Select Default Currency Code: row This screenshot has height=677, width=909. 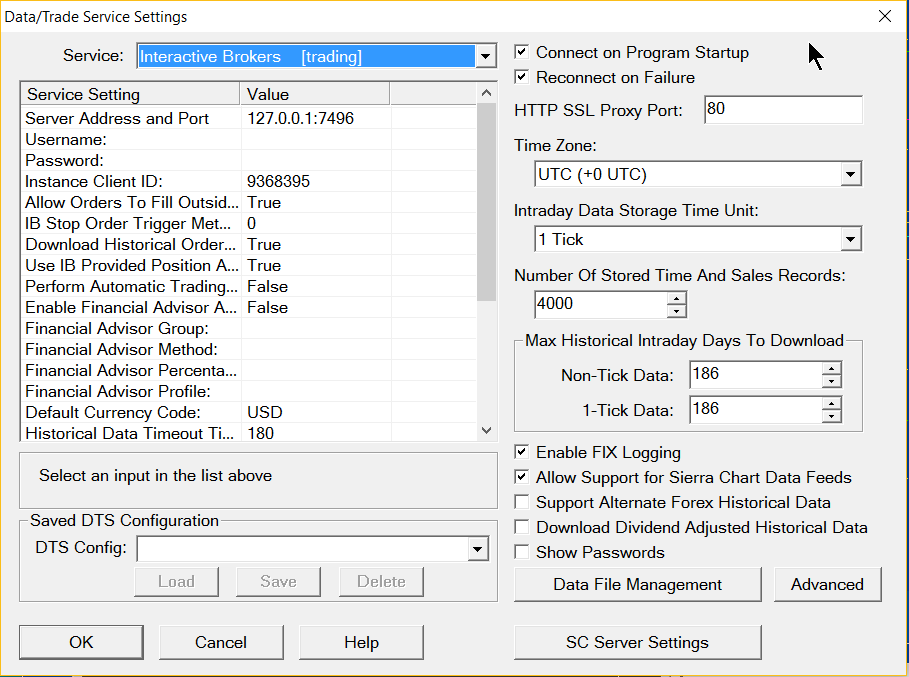coord(249,412)
